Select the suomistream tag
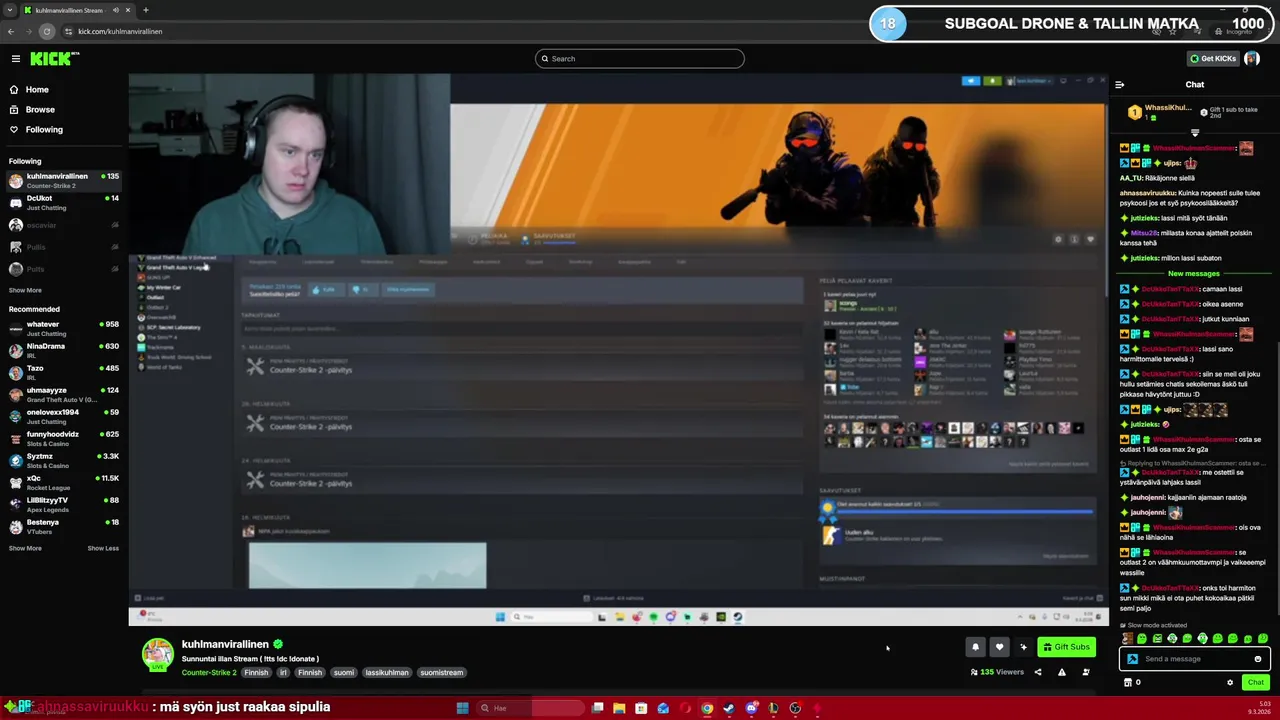Image resolution: width=1280 pixels, height=720 pixels. click(442, 672)
